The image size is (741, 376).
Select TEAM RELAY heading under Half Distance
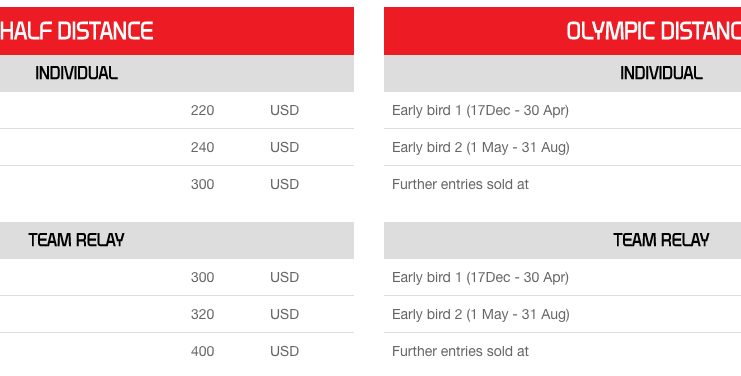pos(77,240)
